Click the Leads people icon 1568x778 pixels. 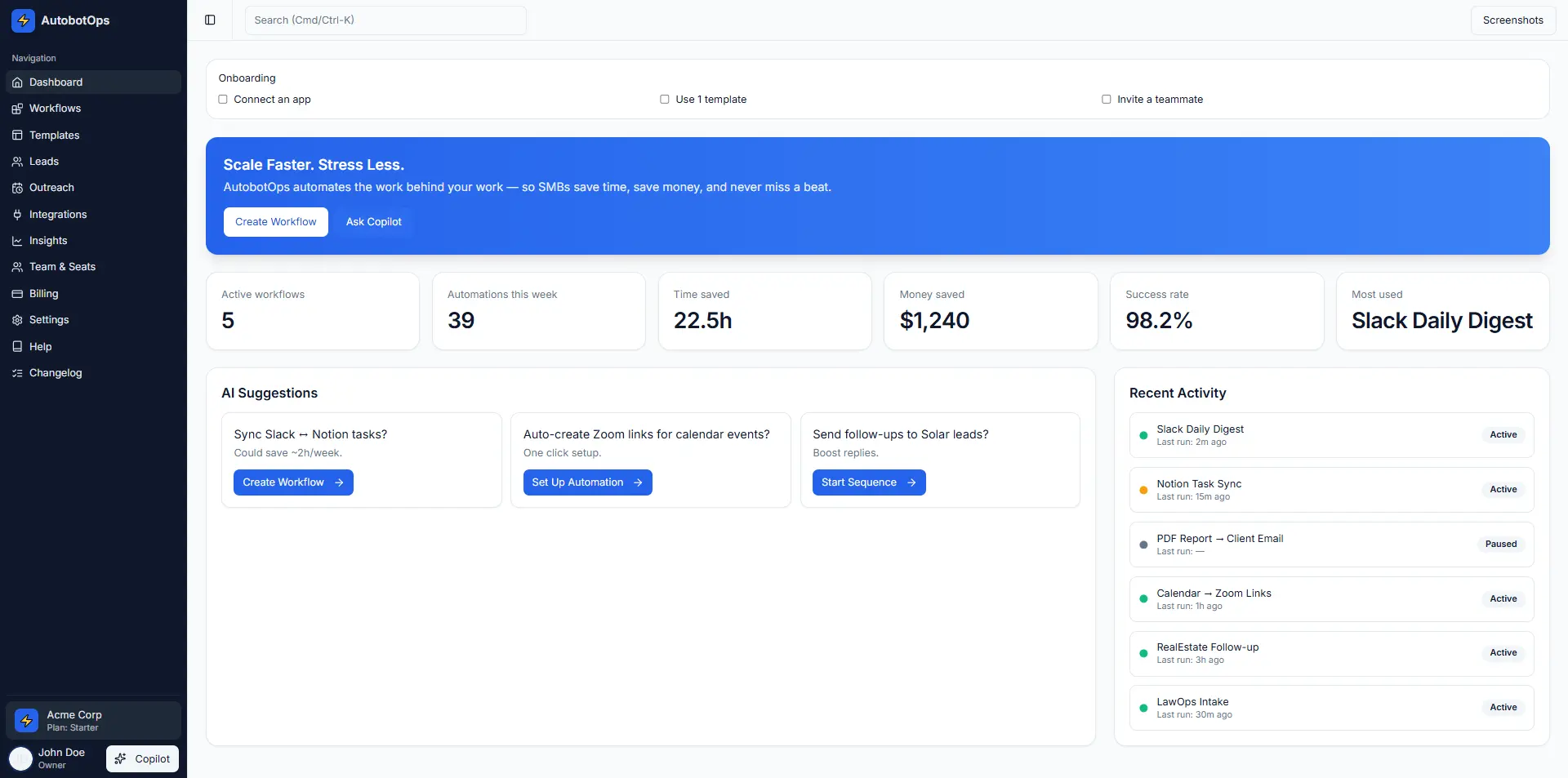pyautogui.click(x=17, y=162)
